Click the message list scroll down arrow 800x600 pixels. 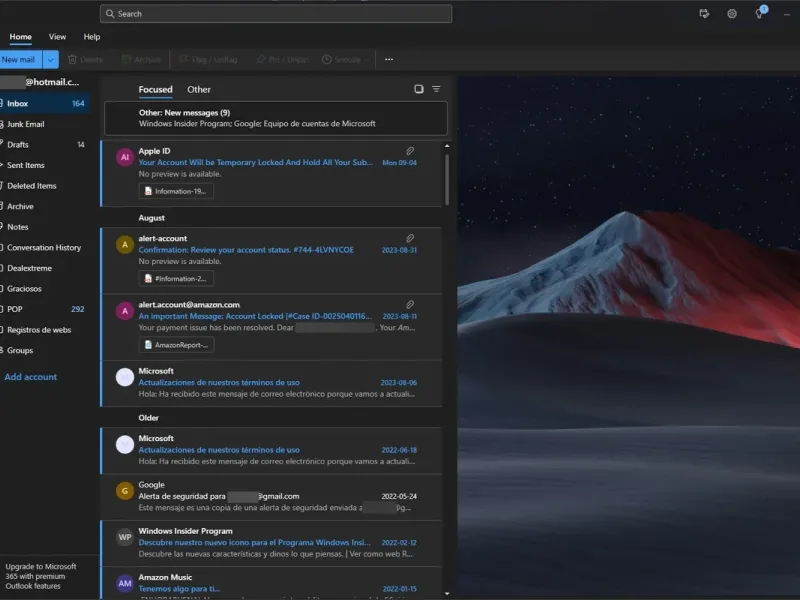pyautogui.click(x=447, y=593)
